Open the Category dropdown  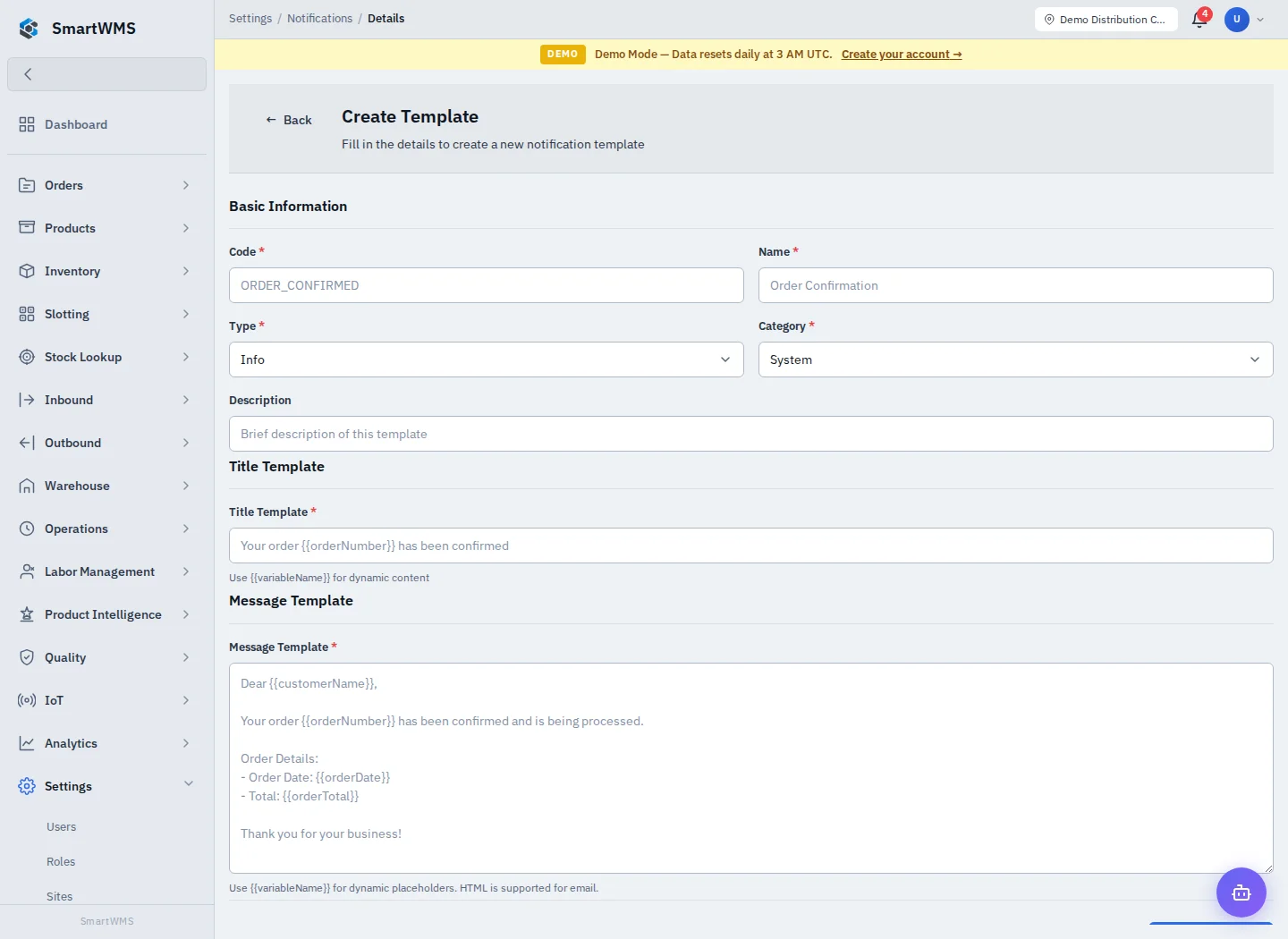[1016, 360]
